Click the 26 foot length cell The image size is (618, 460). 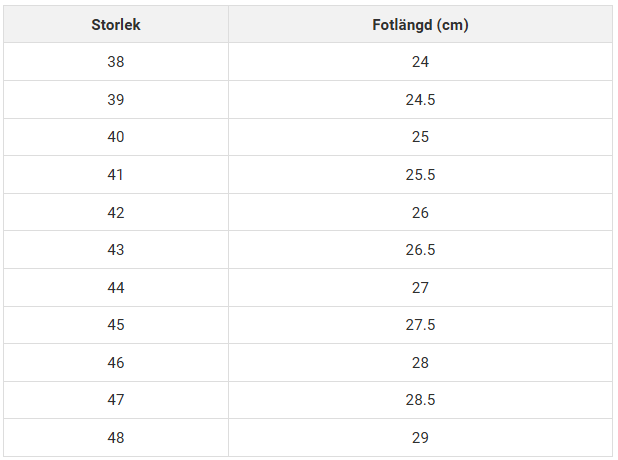click(x=420, y=213)
